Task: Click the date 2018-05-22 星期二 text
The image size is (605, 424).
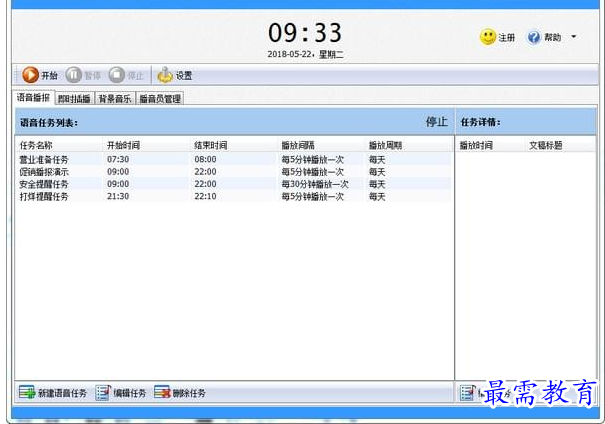Action: point(305,54)
